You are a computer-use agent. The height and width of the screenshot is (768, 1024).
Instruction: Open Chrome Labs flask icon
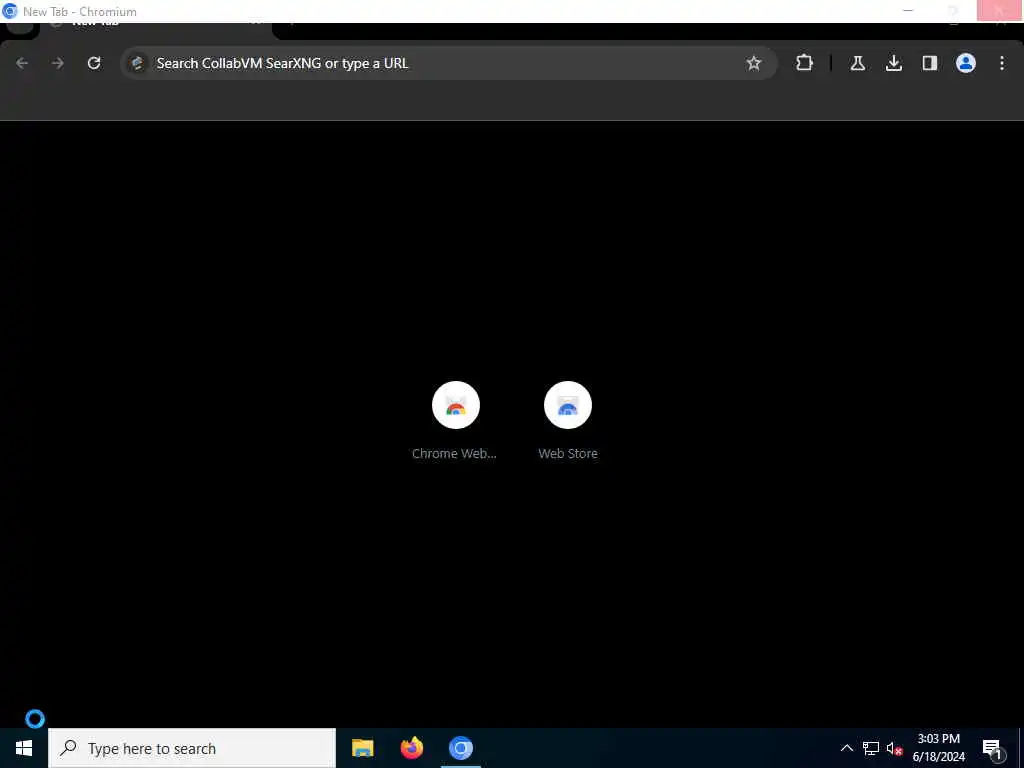coord(857,63)
